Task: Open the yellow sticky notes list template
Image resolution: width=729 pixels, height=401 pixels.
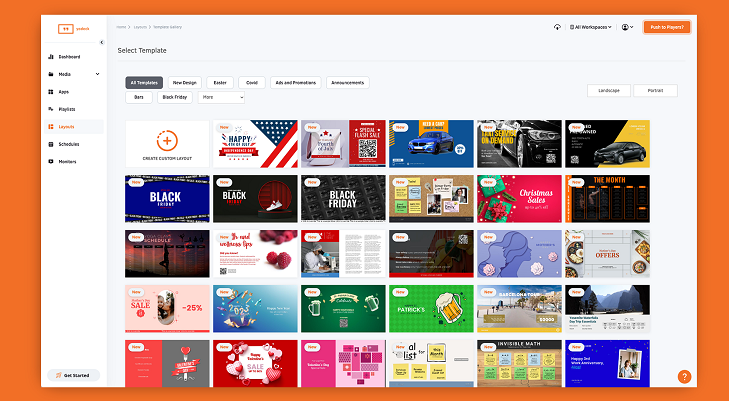Action: pyautogui.click(x=431, y=363)
